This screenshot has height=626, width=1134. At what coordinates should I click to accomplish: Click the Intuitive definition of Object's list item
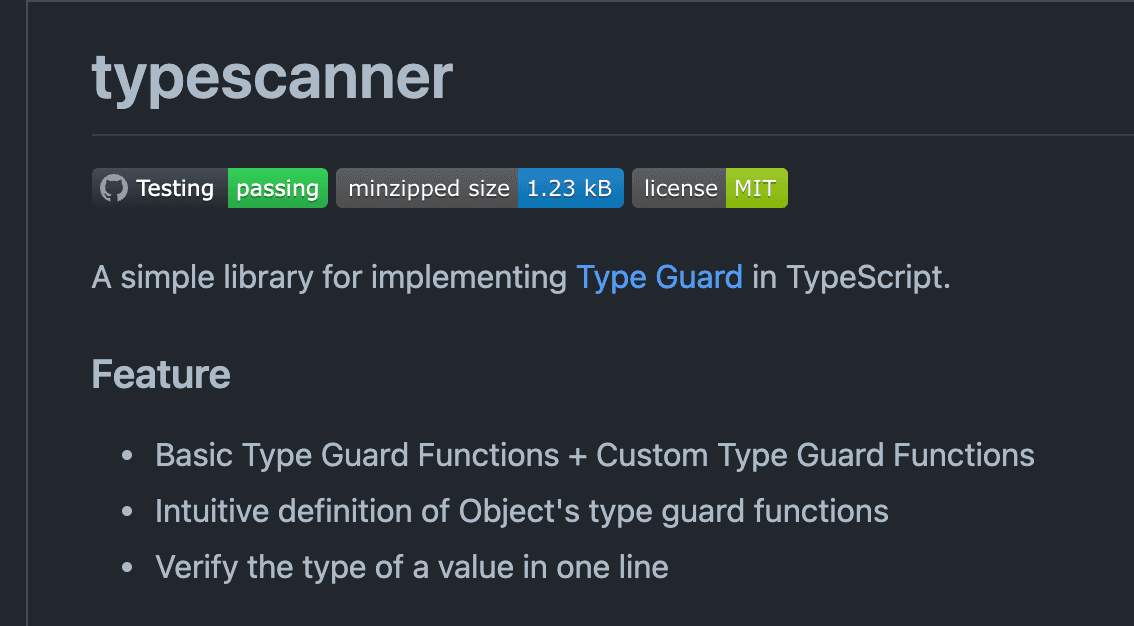point(521,512)
